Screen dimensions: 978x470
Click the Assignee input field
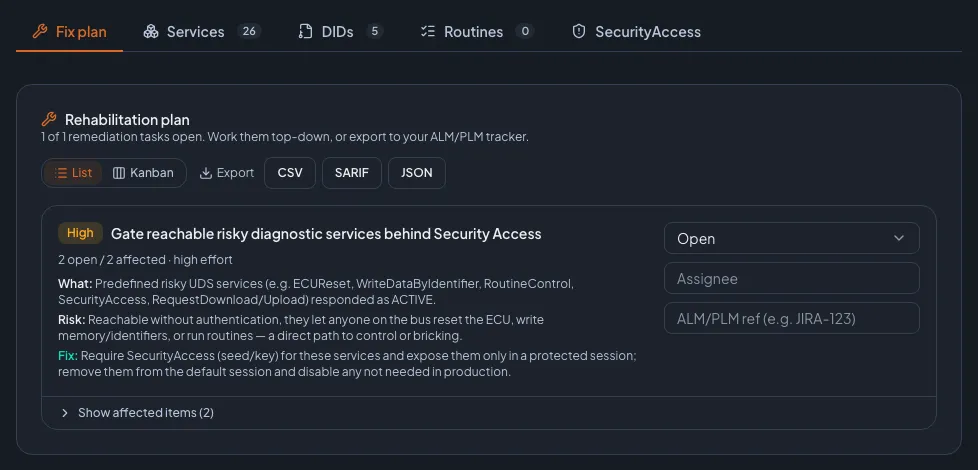[x=792, y=278]
